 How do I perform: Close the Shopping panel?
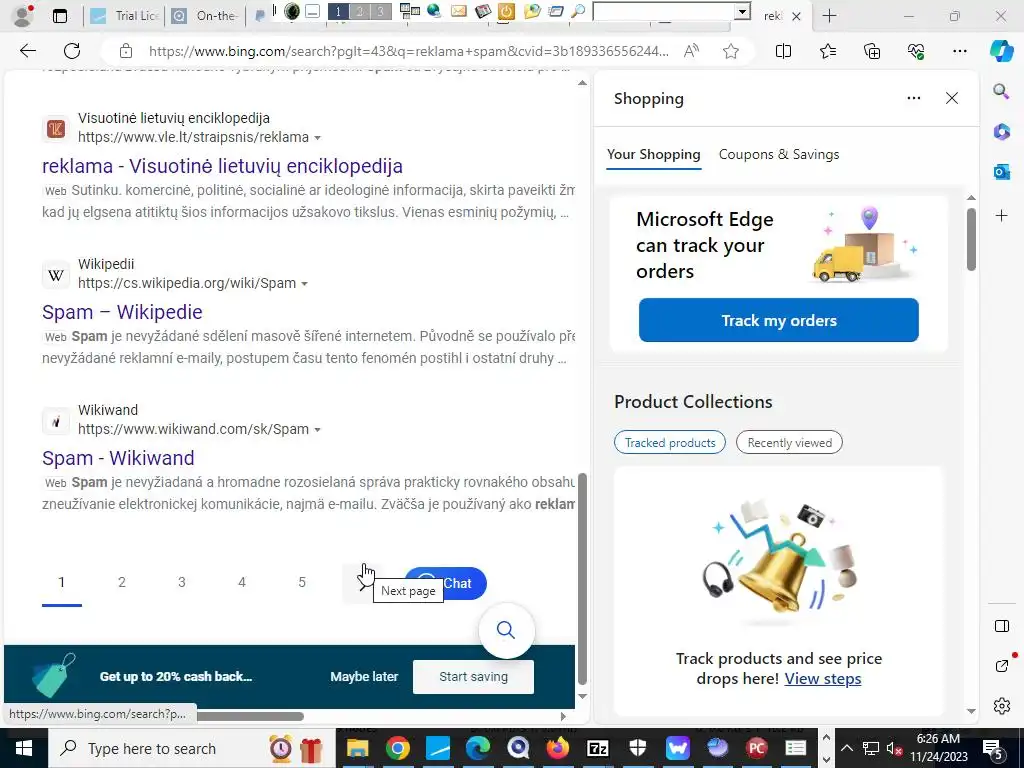click(x=952, y=98)
